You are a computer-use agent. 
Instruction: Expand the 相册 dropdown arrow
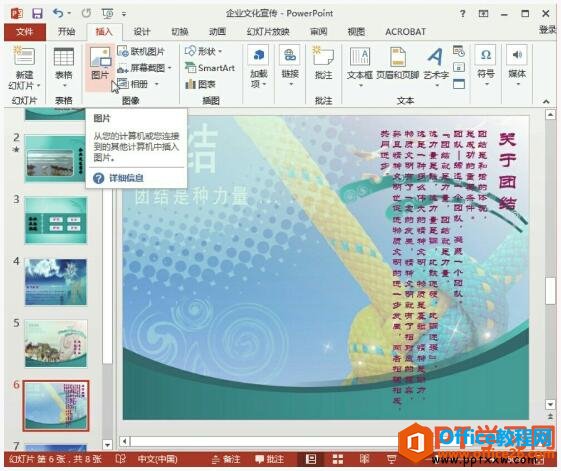point(156,84)
